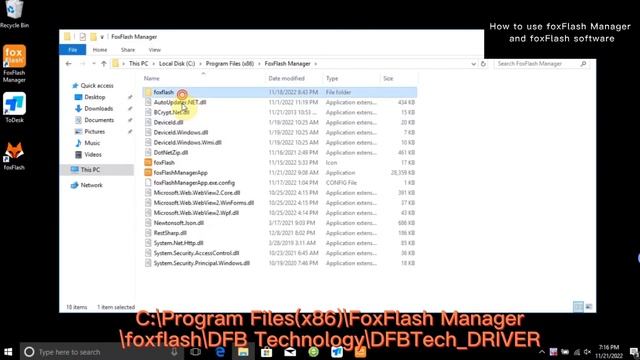Open Documents in navigation pane
The width and height of the screenshot is (640, 360).
(99, 120)
